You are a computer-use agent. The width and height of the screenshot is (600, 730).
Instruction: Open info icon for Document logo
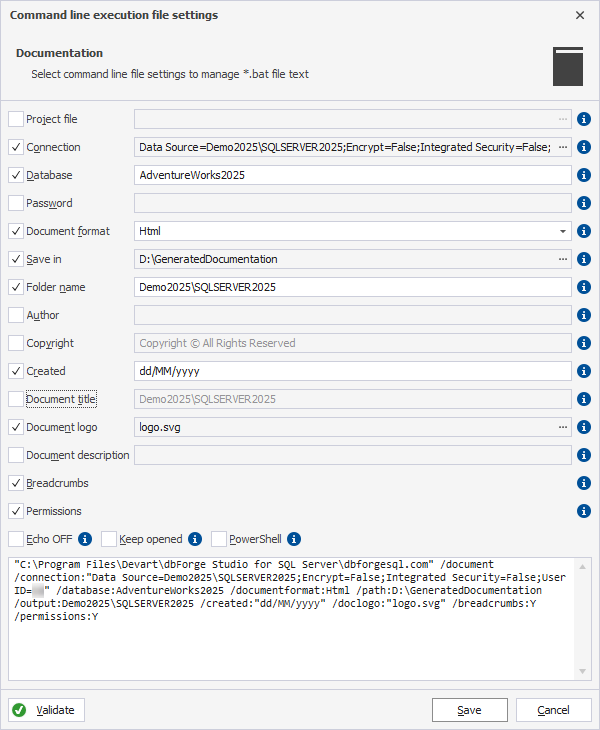584,427
